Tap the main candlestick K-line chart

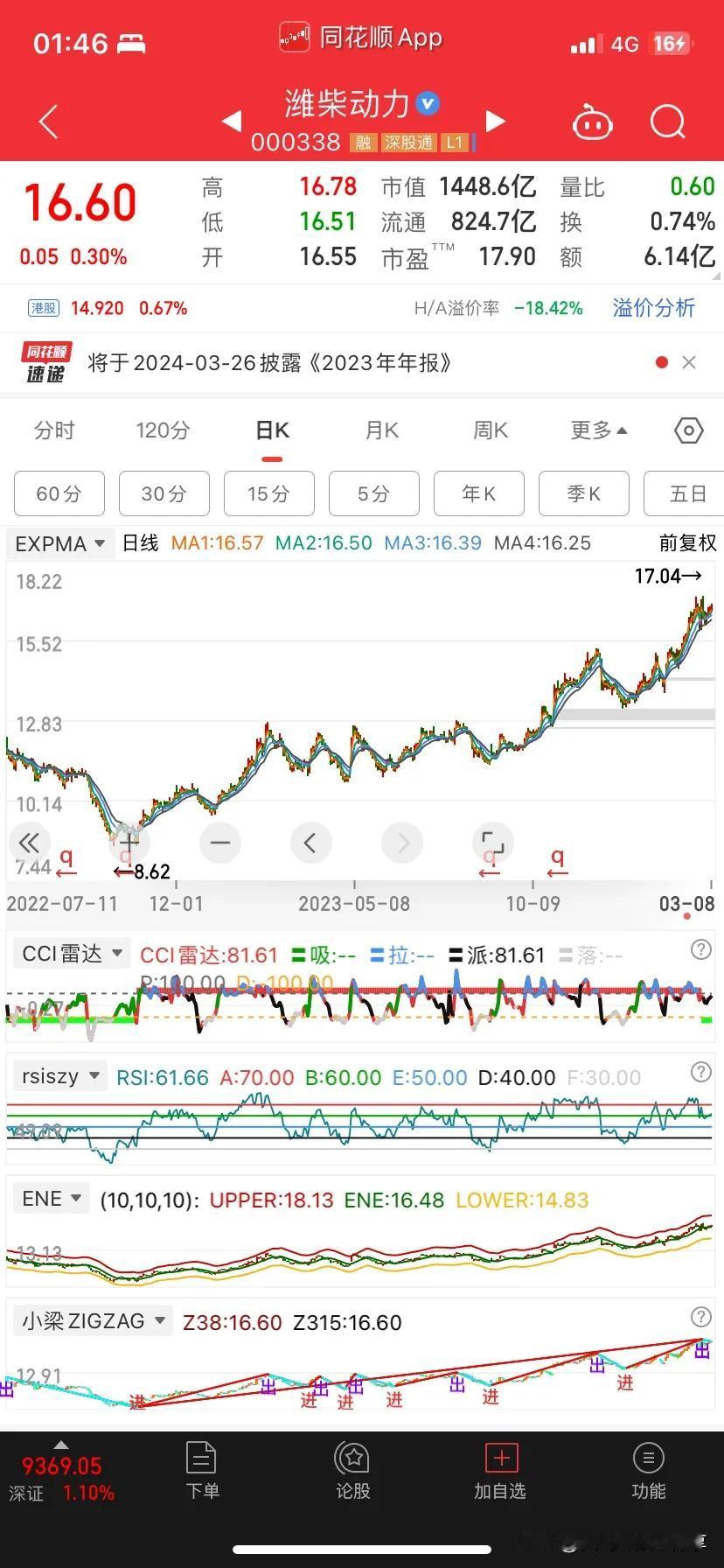[361, 722]
